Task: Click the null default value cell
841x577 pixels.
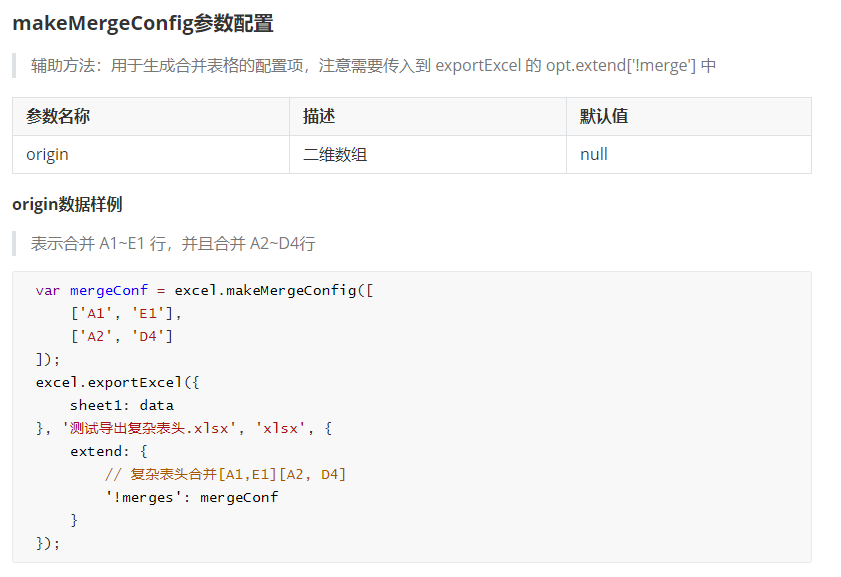Action: point(594,154)
